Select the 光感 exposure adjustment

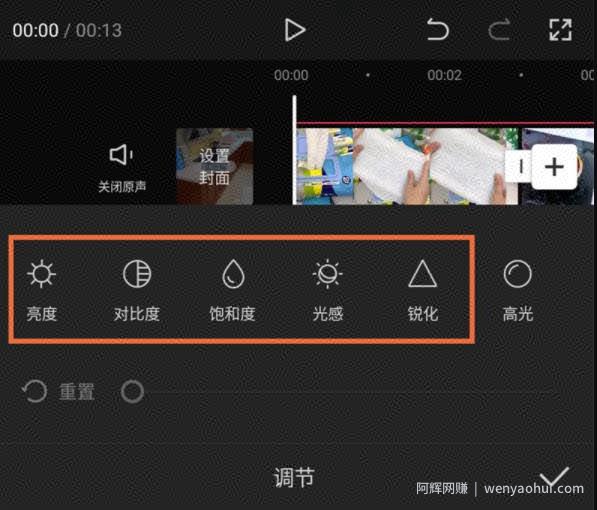tap(327, 290)
